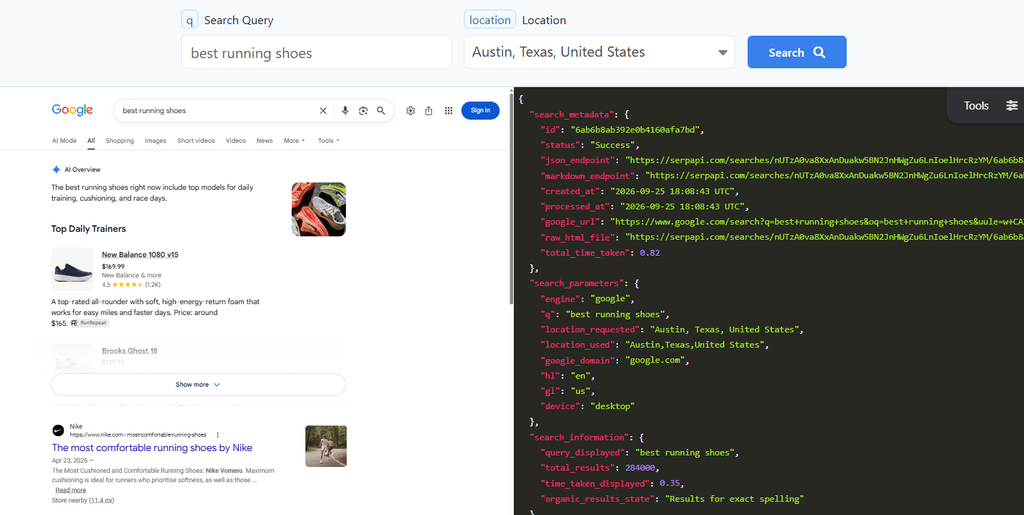Click the Sign in button
The height and width of the screenshot is (515, 1024).
click(480, 110)
